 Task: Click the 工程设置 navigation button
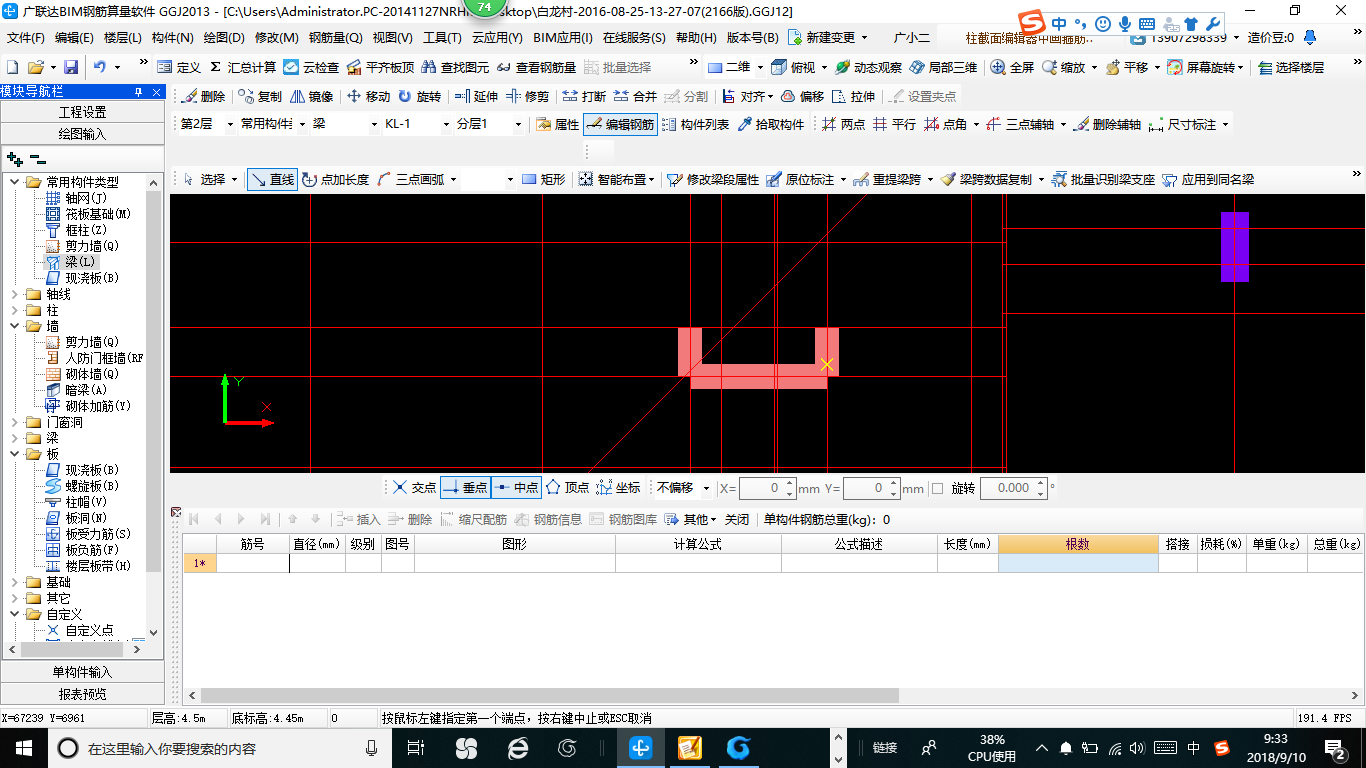tap(82, 112)
